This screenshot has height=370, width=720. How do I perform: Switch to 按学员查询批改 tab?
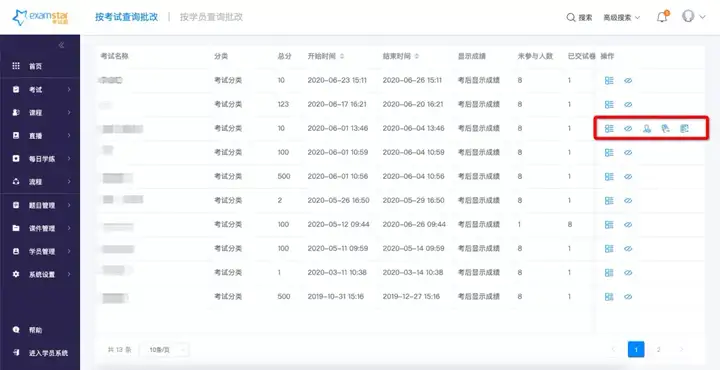(x=211, y=17)
